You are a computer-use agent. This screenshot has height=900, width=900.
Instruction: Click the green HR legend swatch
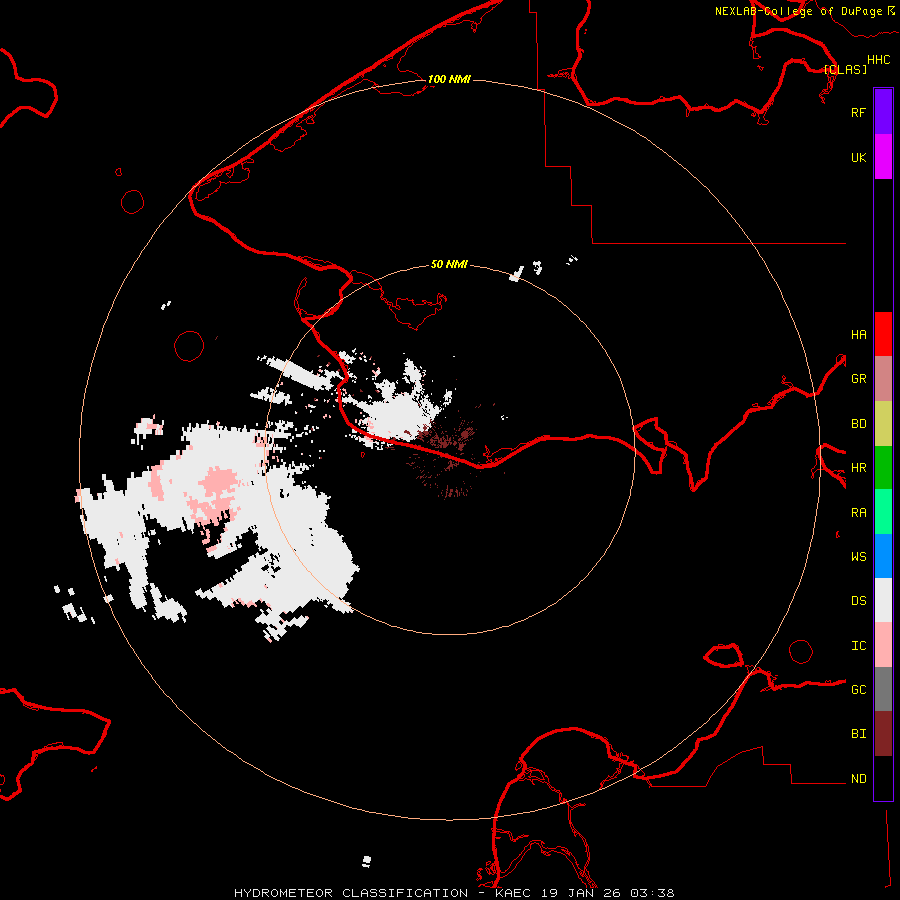(883, 467)
